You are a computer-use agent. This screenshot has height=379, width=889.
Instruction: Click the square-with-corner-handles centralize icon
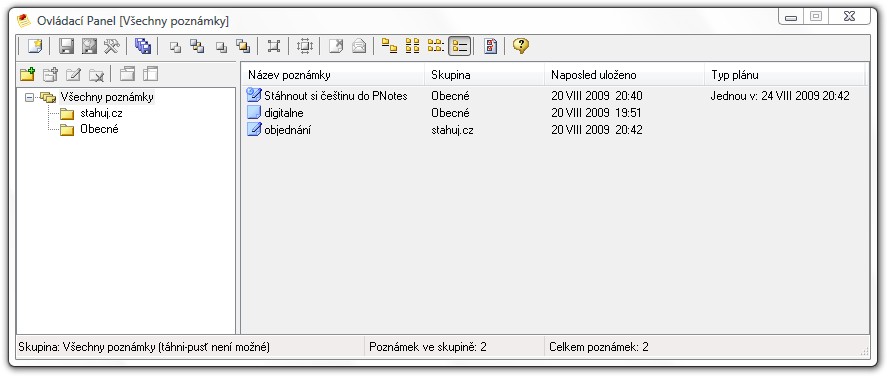click(x=274, y=46)
